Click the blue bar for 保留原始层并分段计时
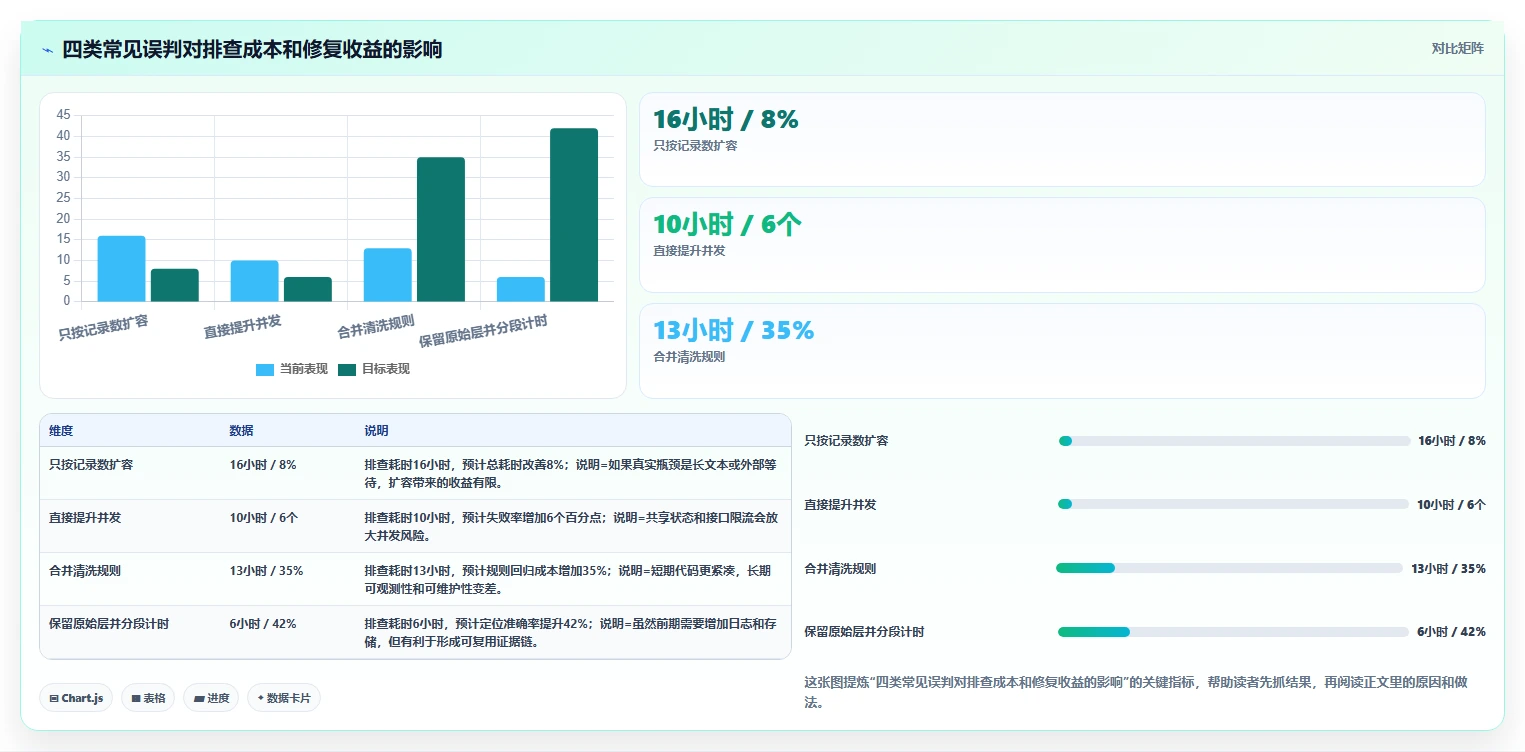Screen dimensions: 1525x752 pos(521,289)
